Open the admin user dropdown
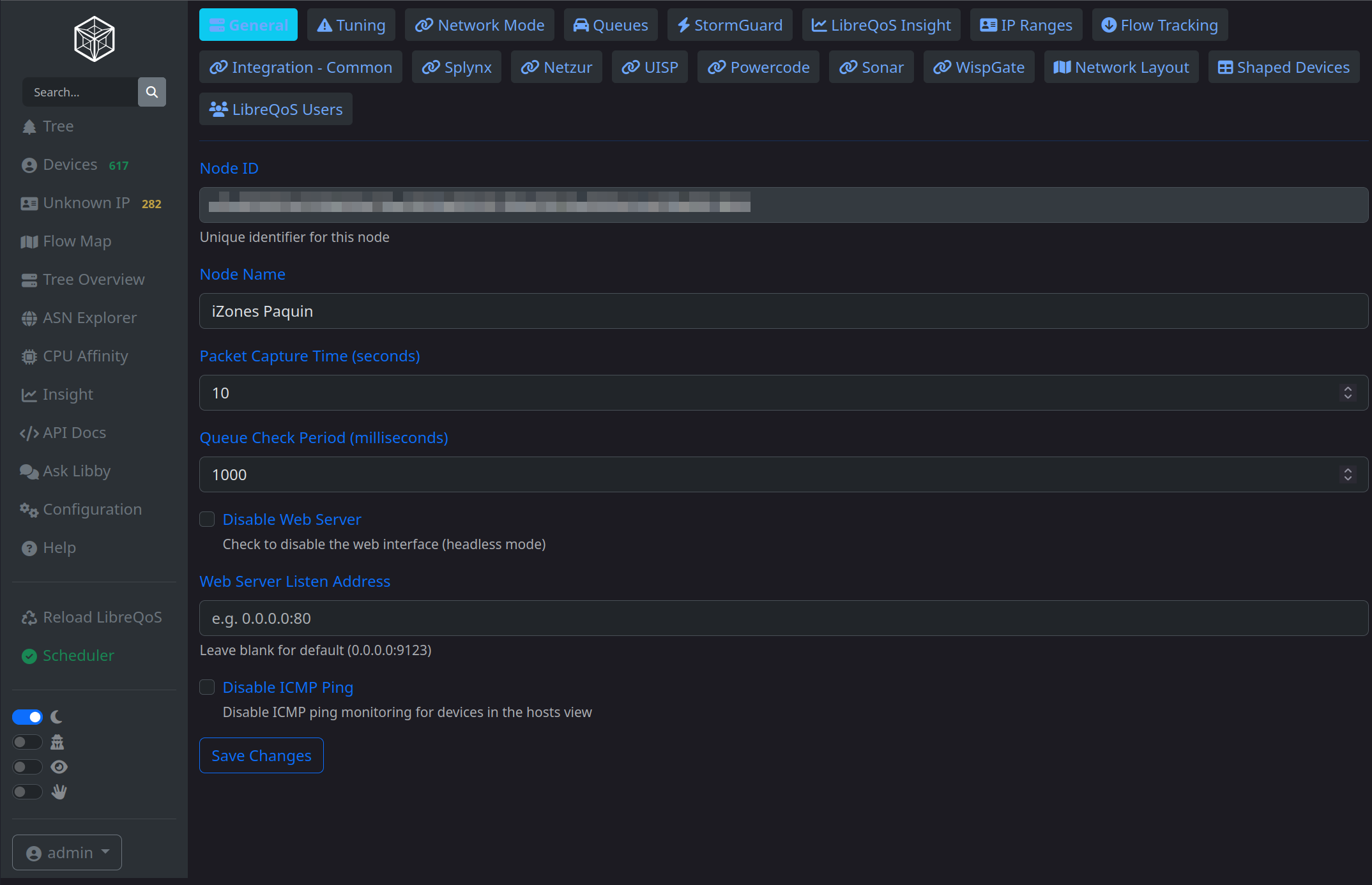 pyautogui.click(x=67, y=852)
